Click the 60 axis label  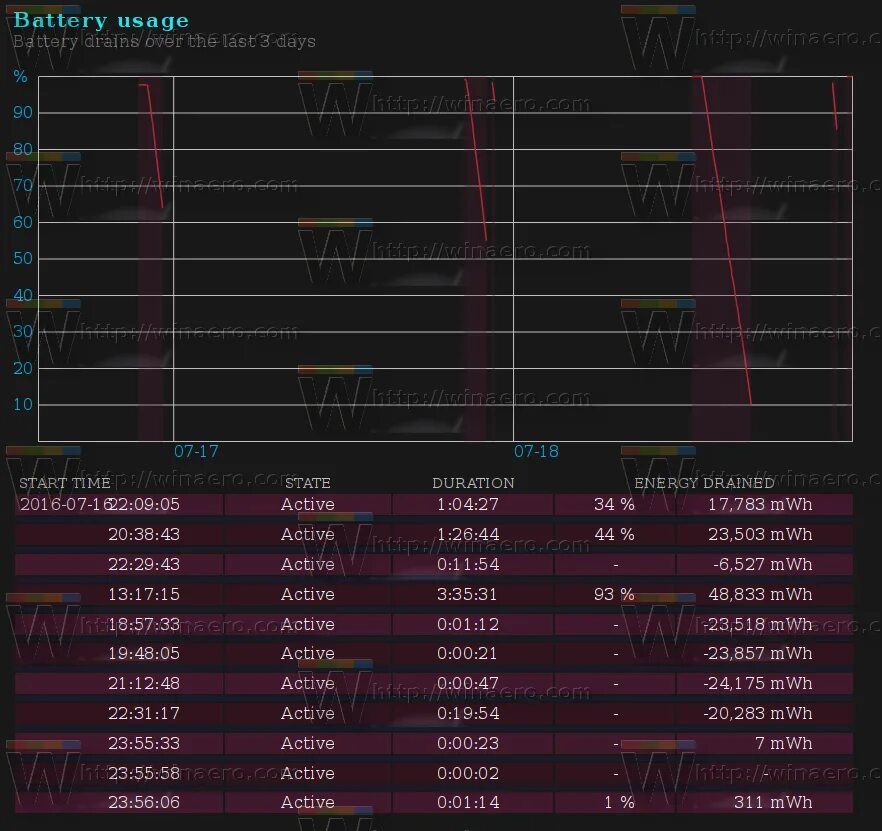(22, 222)
